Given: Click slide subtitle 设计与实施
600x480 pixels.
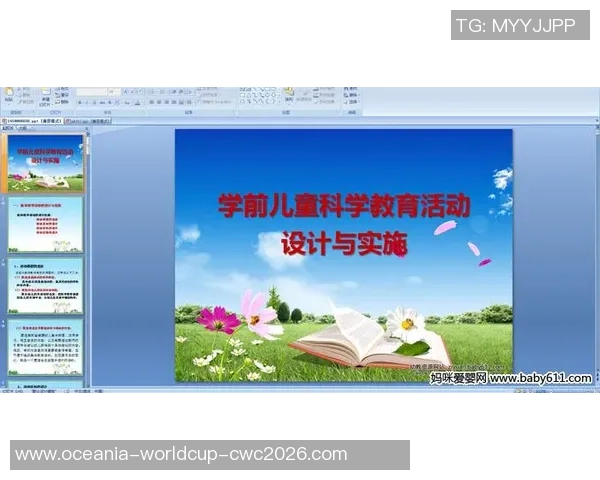Looking at the screenshot, I should [x=344, y=243].
